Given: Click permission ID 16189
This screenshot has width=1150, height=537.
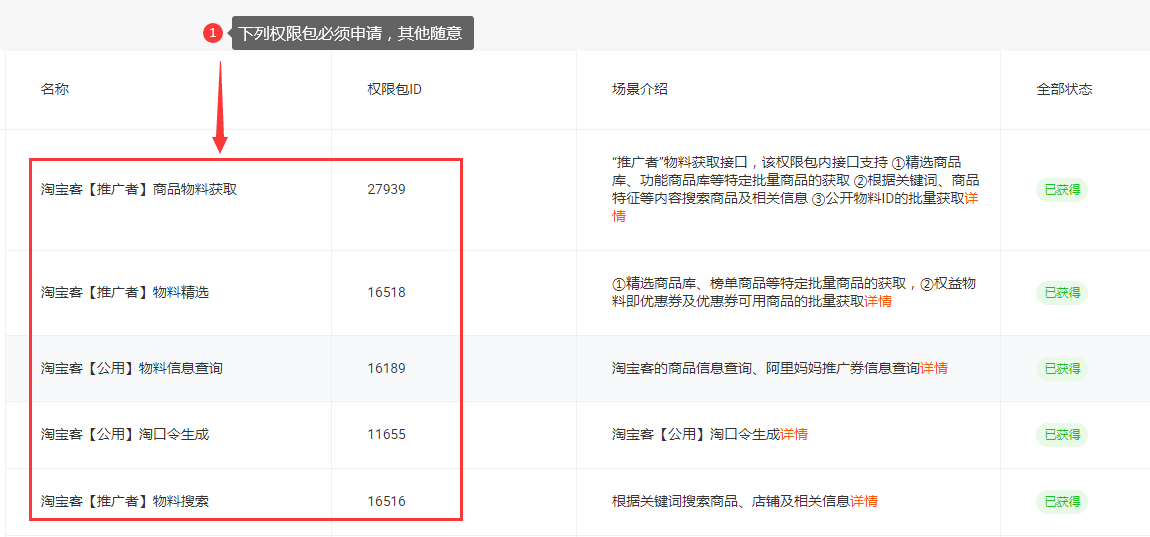Looking at the screenshot, I should tap(387, 368).
